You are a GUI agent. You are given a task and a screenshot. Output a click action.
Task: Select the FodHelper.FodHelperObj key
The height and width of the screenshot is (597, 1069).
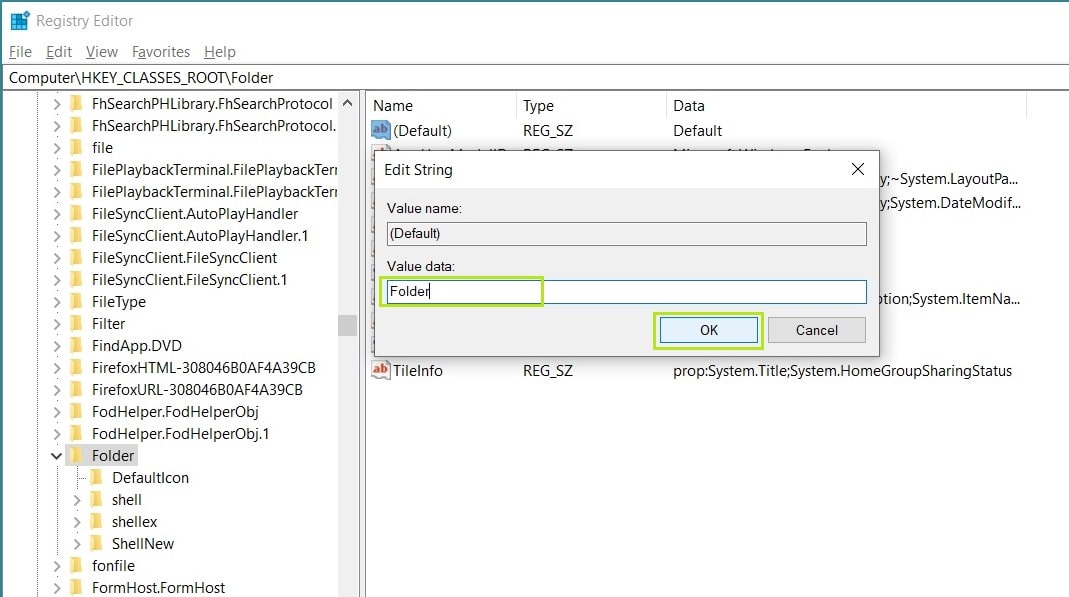point(175,412)
